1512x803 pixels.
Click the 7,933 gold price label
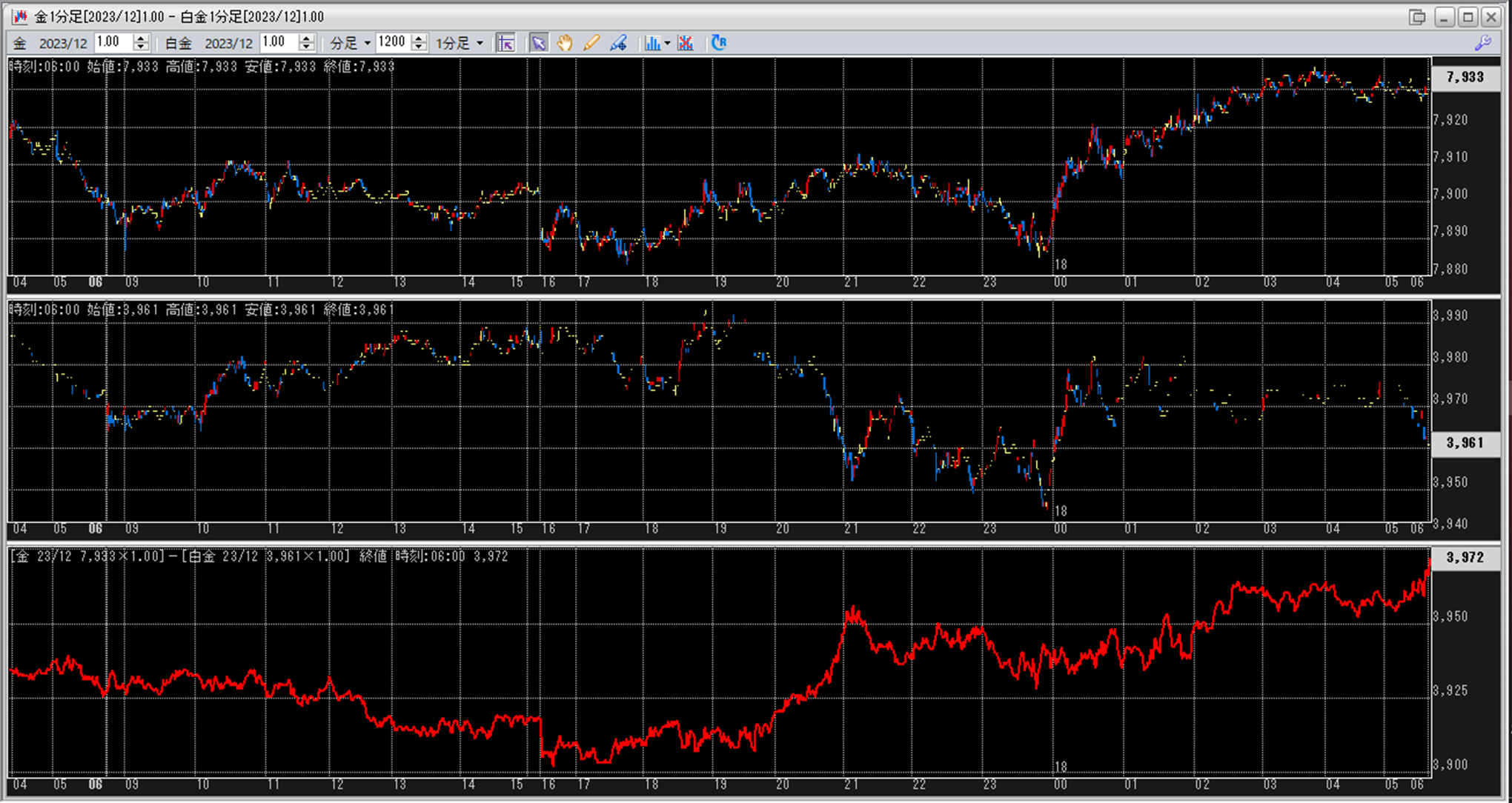(1465, 77)
